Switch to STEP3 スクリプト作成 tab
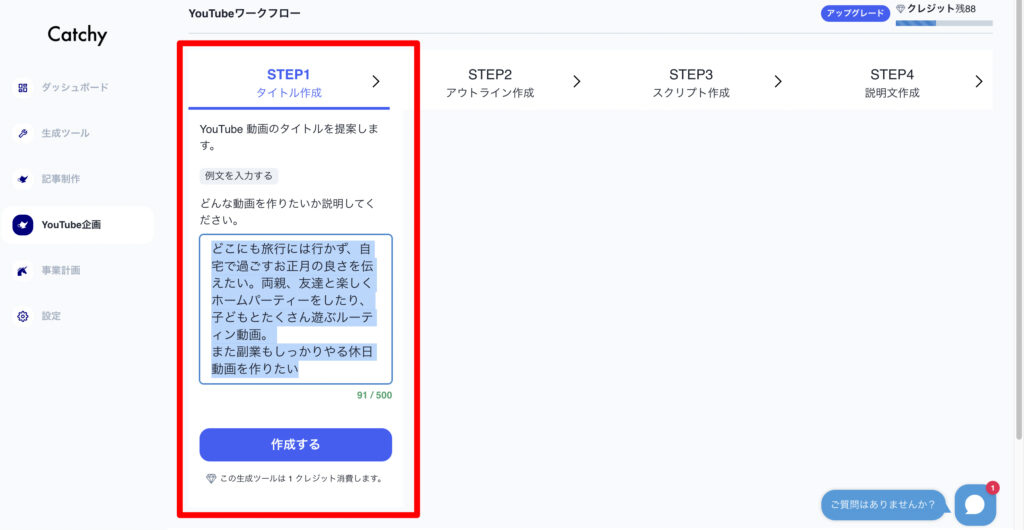 point(691,83)
